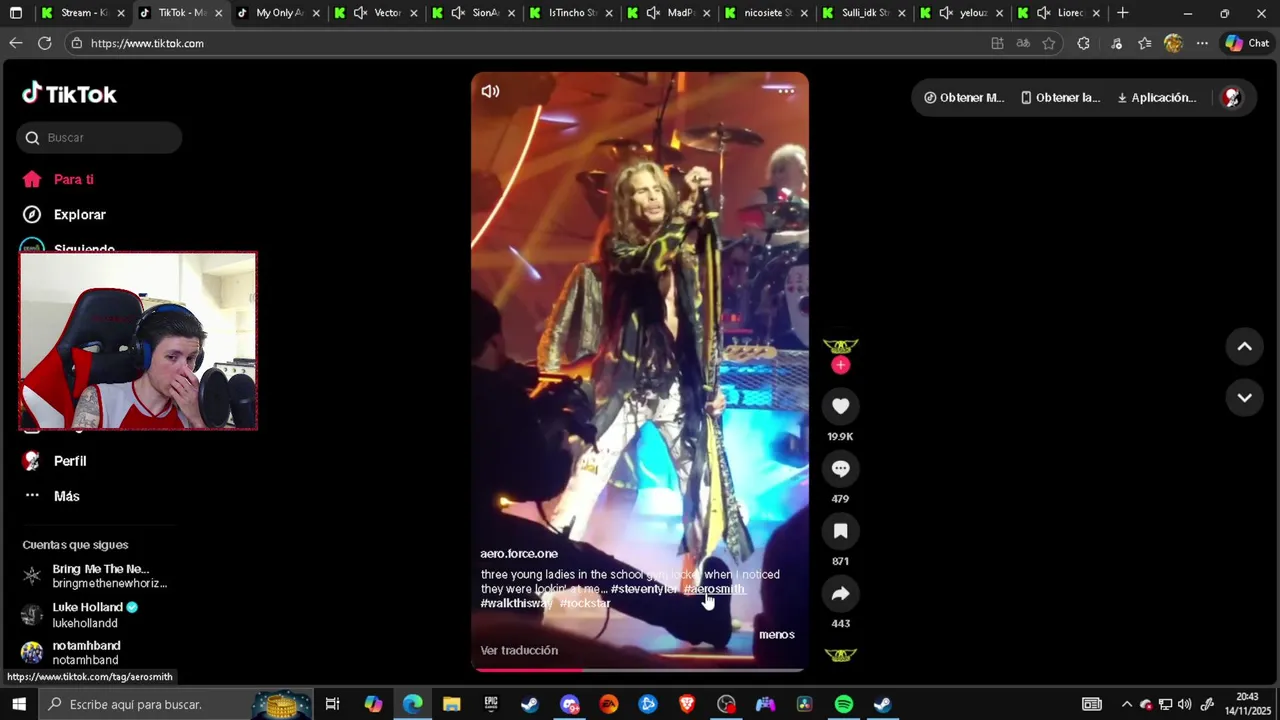The image size is (1280, 720).
Task: Click the #rockstar hashtag
Action: click(x=585, y=603)
